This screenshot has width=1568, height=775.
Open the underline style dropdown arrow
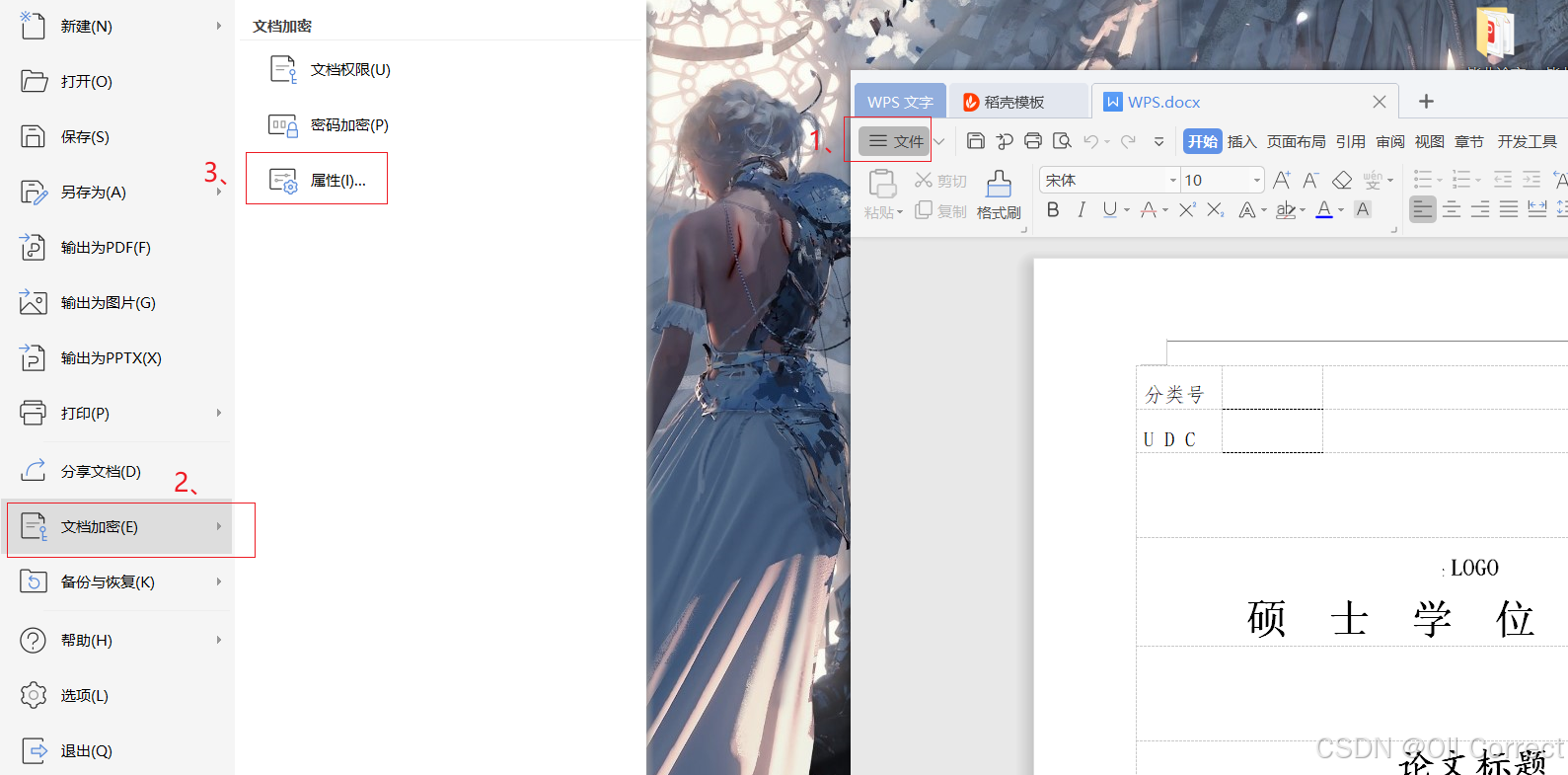tap(1127, 210)
